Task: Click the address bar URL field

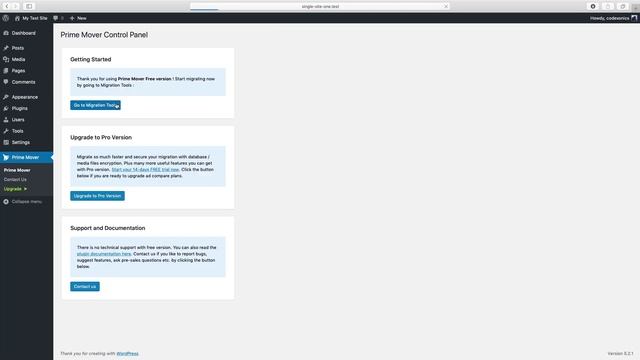Action: pos(320,6)
